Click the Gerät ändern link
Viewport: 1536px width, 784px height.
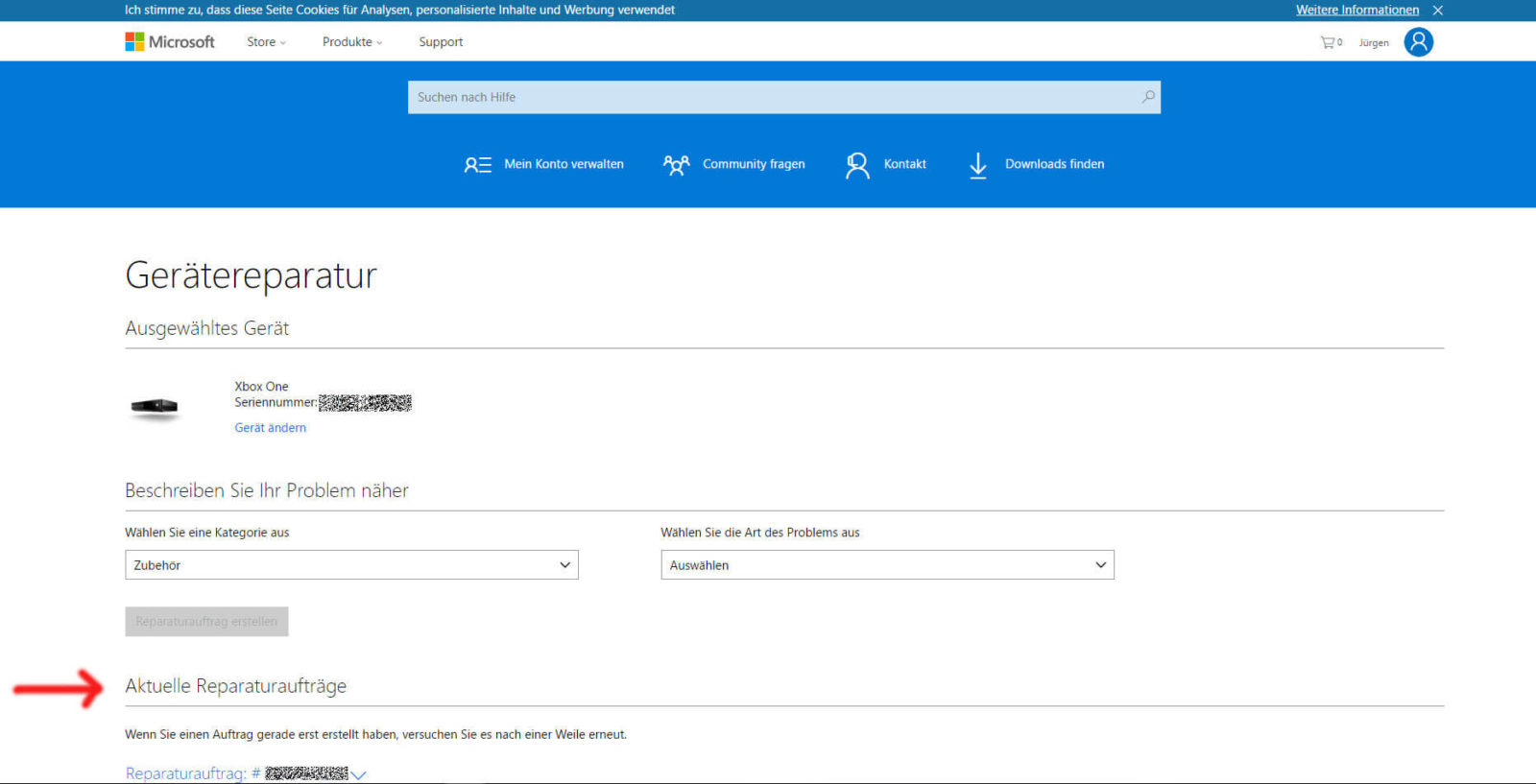(271, 428)
